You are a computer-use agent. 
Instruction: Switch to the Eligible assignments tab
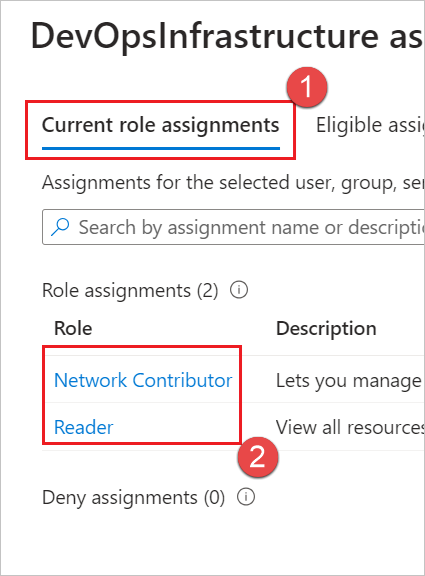coord(370,125)
